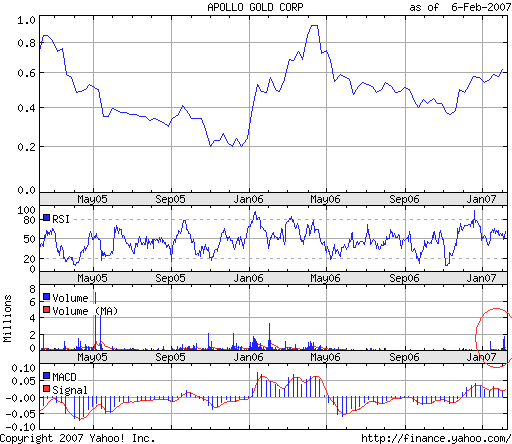
Task: Click 'Sep05' under the price chart
Action: (170, 199)
